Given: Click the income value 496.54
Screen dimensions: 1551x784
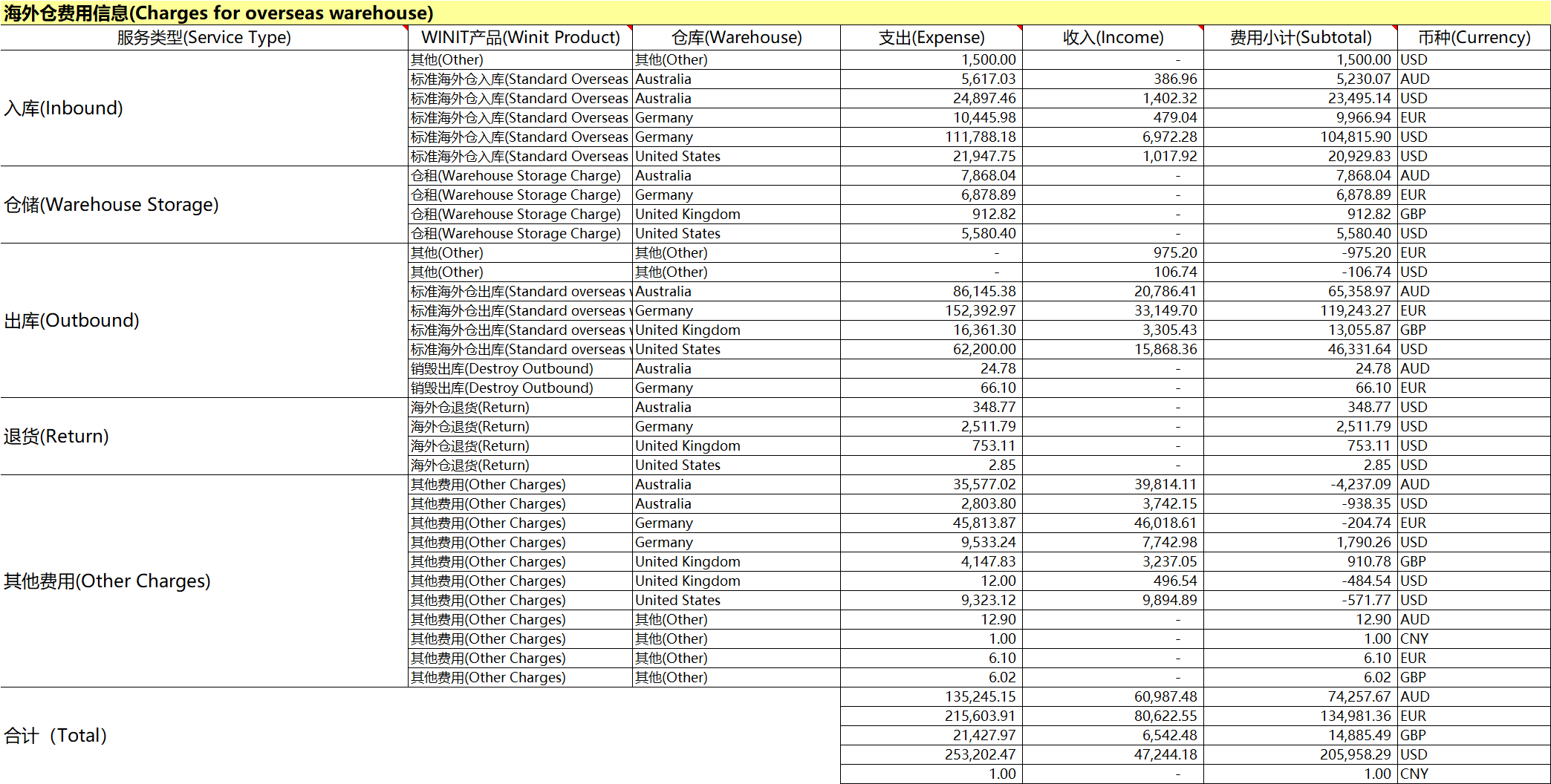Looking at the screenshot, I should [x=1113, y=581].
